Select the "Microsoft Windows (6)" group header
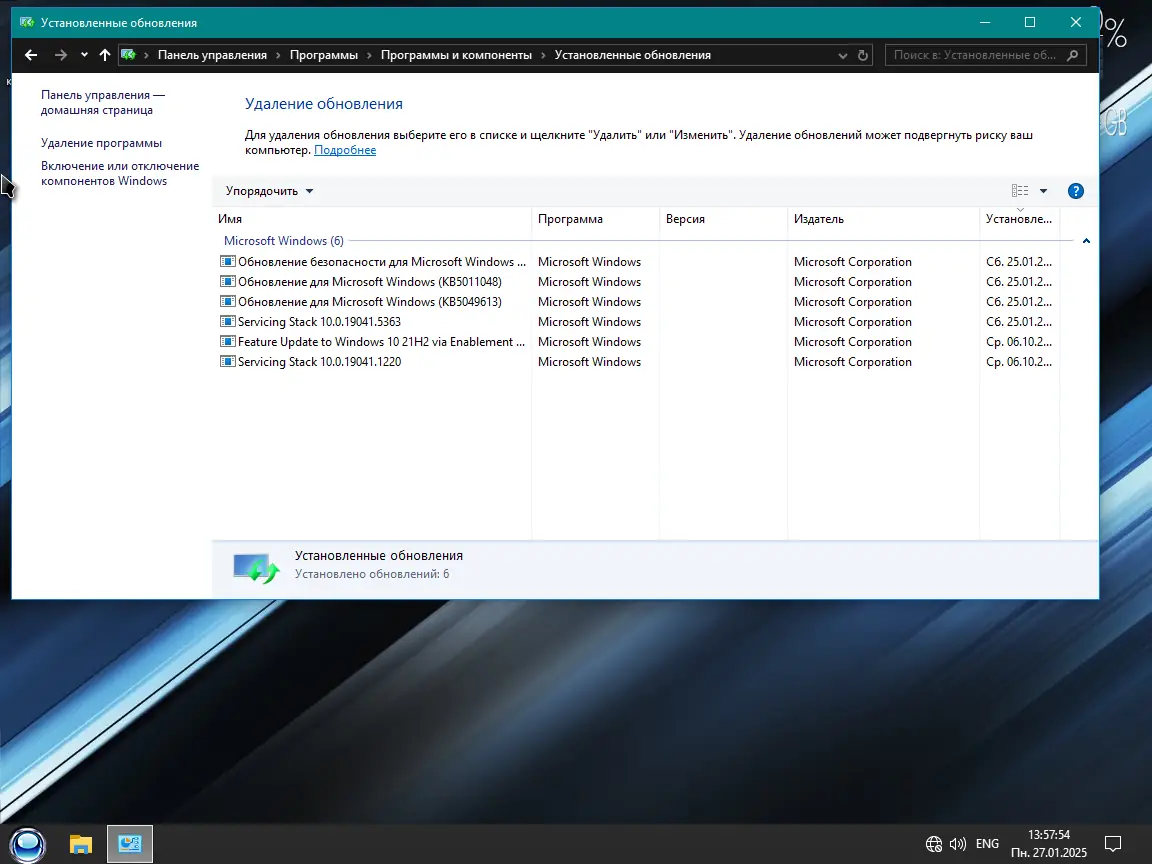 (284, 241)
